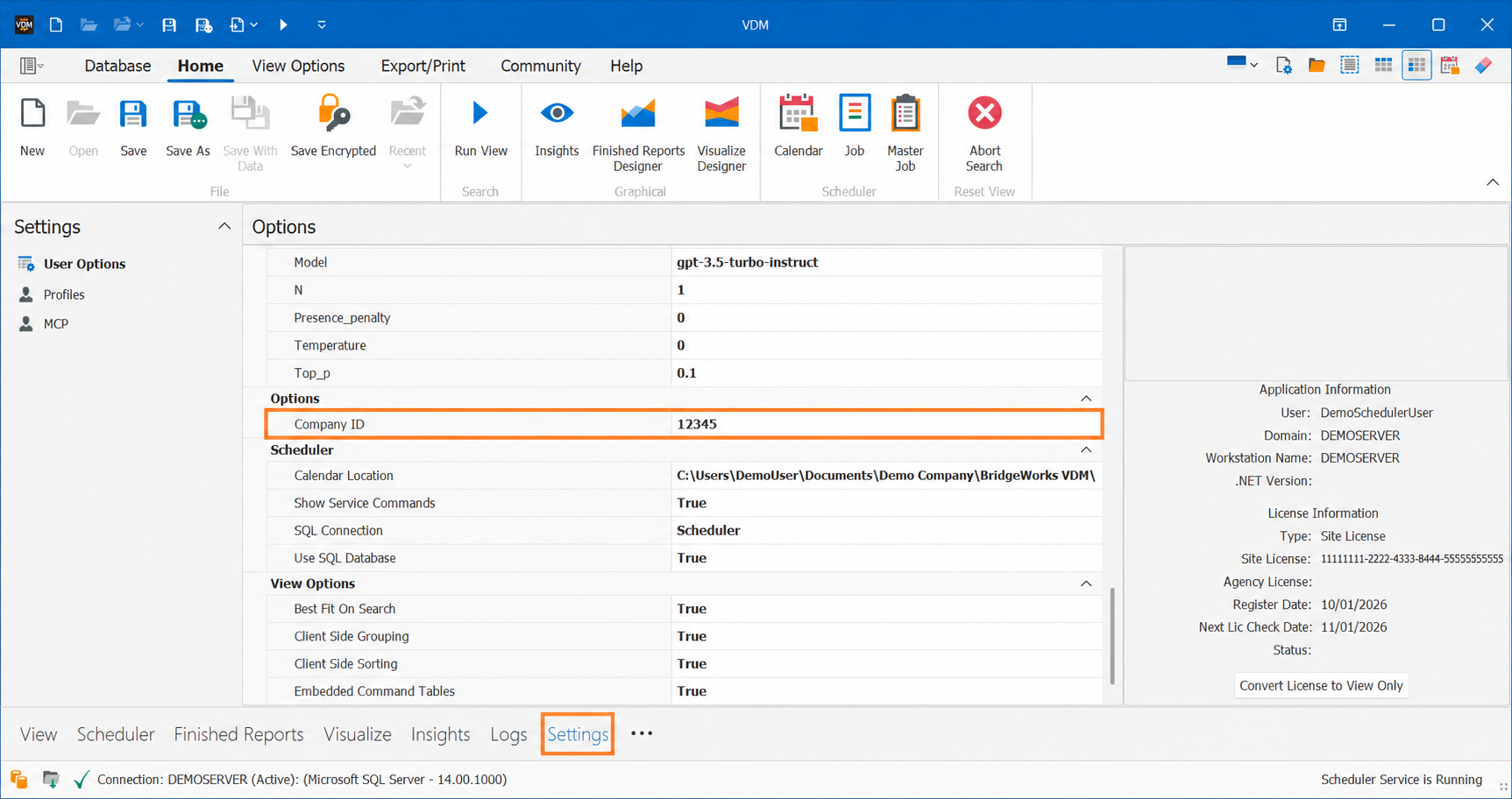
Task: Switch to the bottom View tab
Action: point(39,734)
